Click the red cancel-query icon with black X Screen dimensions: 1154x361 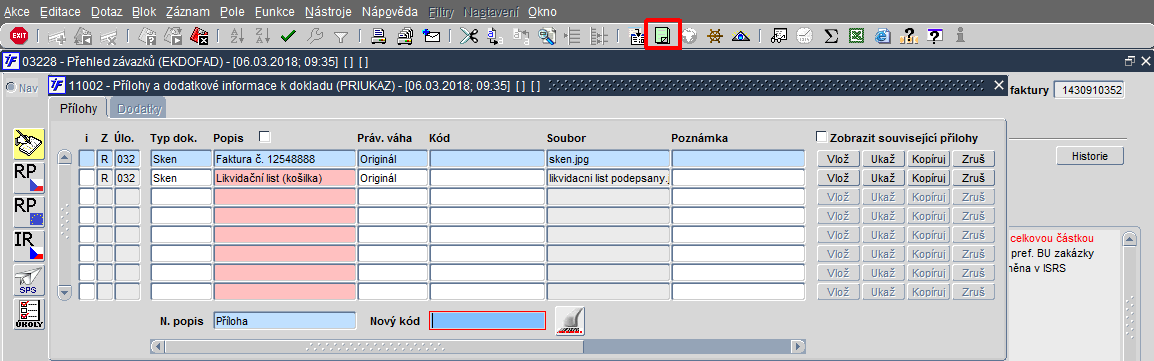pyautogui.click(x=199, y=35)
